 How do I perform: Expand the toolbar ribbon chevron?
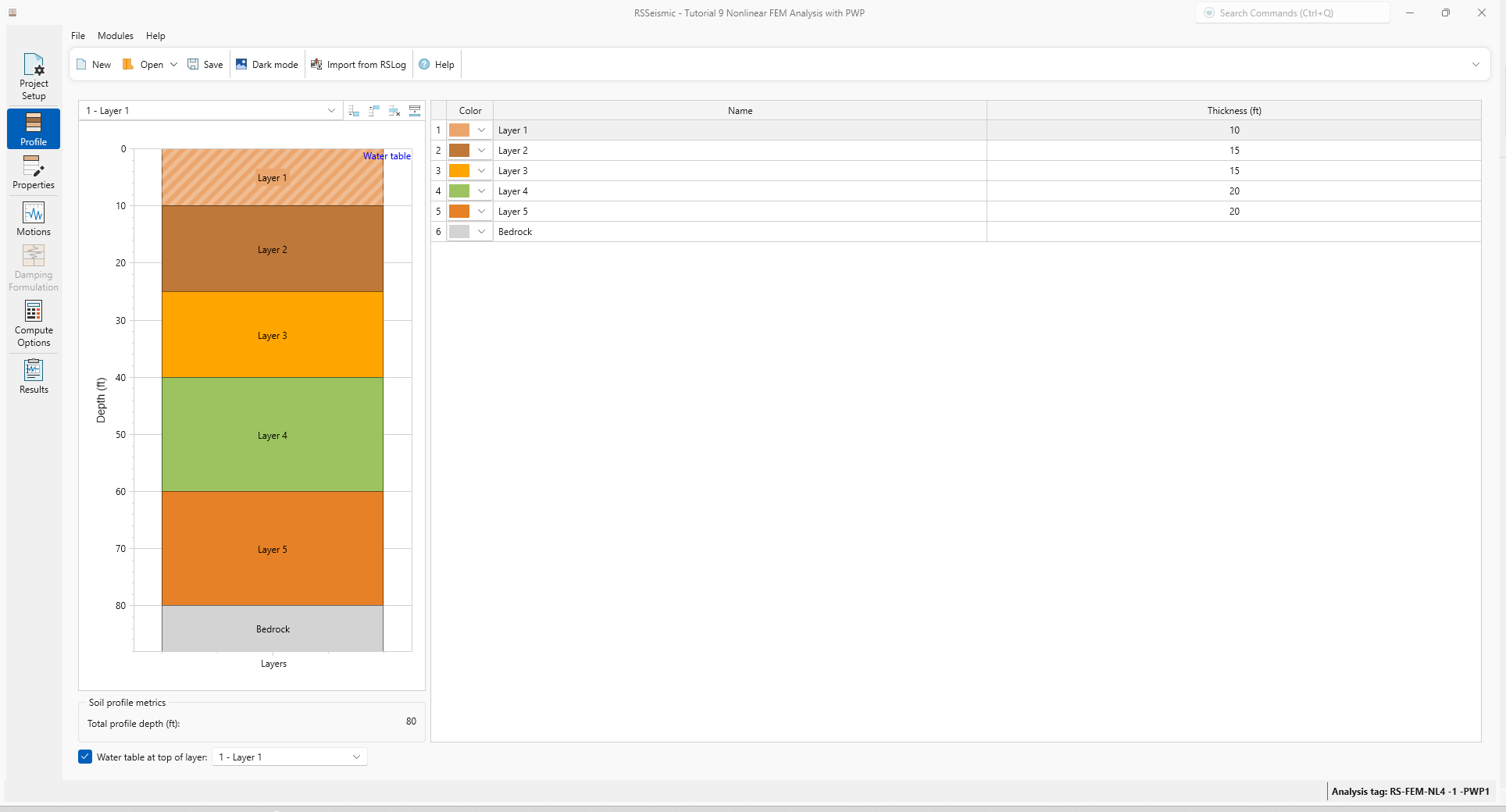tap(1476, 65)
